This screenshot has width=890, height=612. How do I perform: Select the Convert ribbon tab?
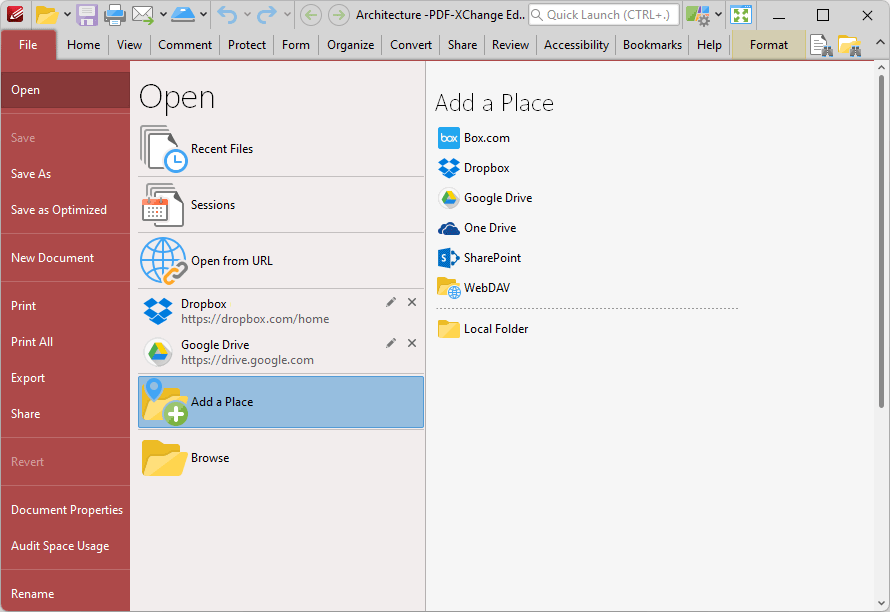[411, 45]
